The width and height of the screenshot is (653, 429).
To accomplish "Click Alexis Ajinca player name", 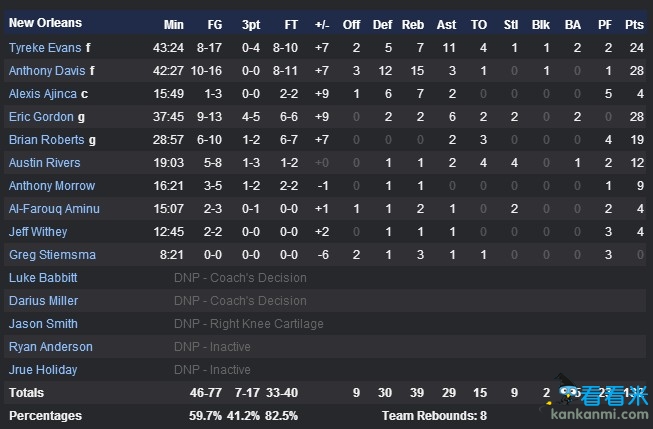I will tap(43, 94).
